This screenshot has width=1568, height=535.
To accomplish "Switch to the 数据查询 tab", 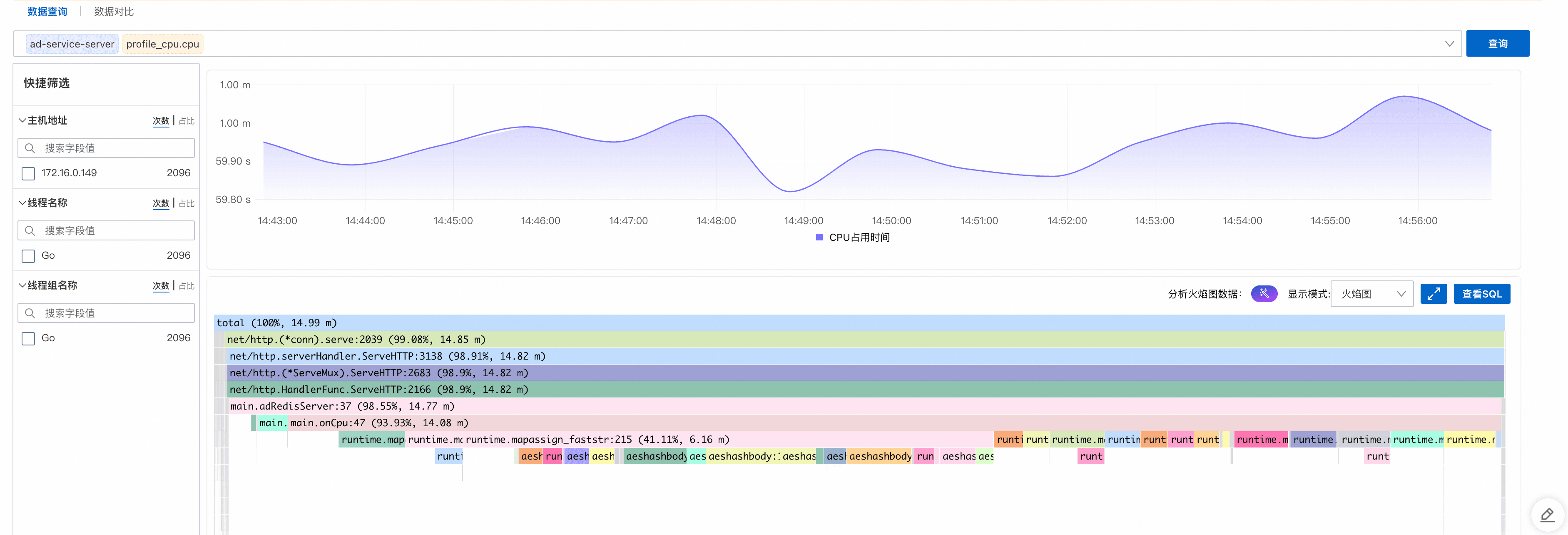I will [x=47, y=12].
